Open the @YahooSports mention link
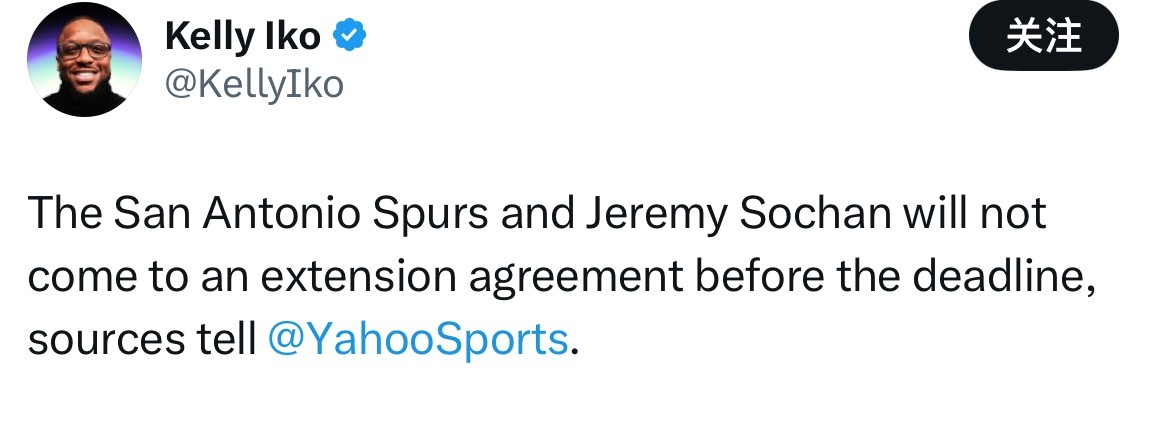1169x423 pixels. click(418, 340)
